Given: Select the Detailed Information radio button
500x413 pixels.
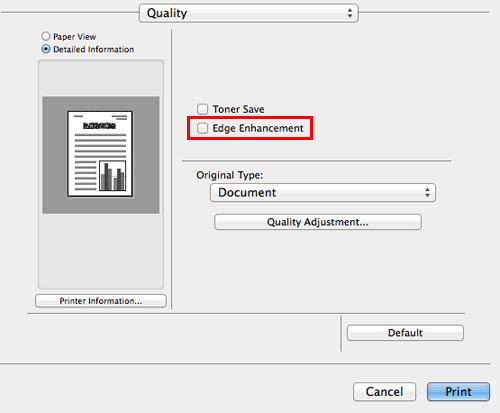Looking at the screenshot, I should coord(46,49).
